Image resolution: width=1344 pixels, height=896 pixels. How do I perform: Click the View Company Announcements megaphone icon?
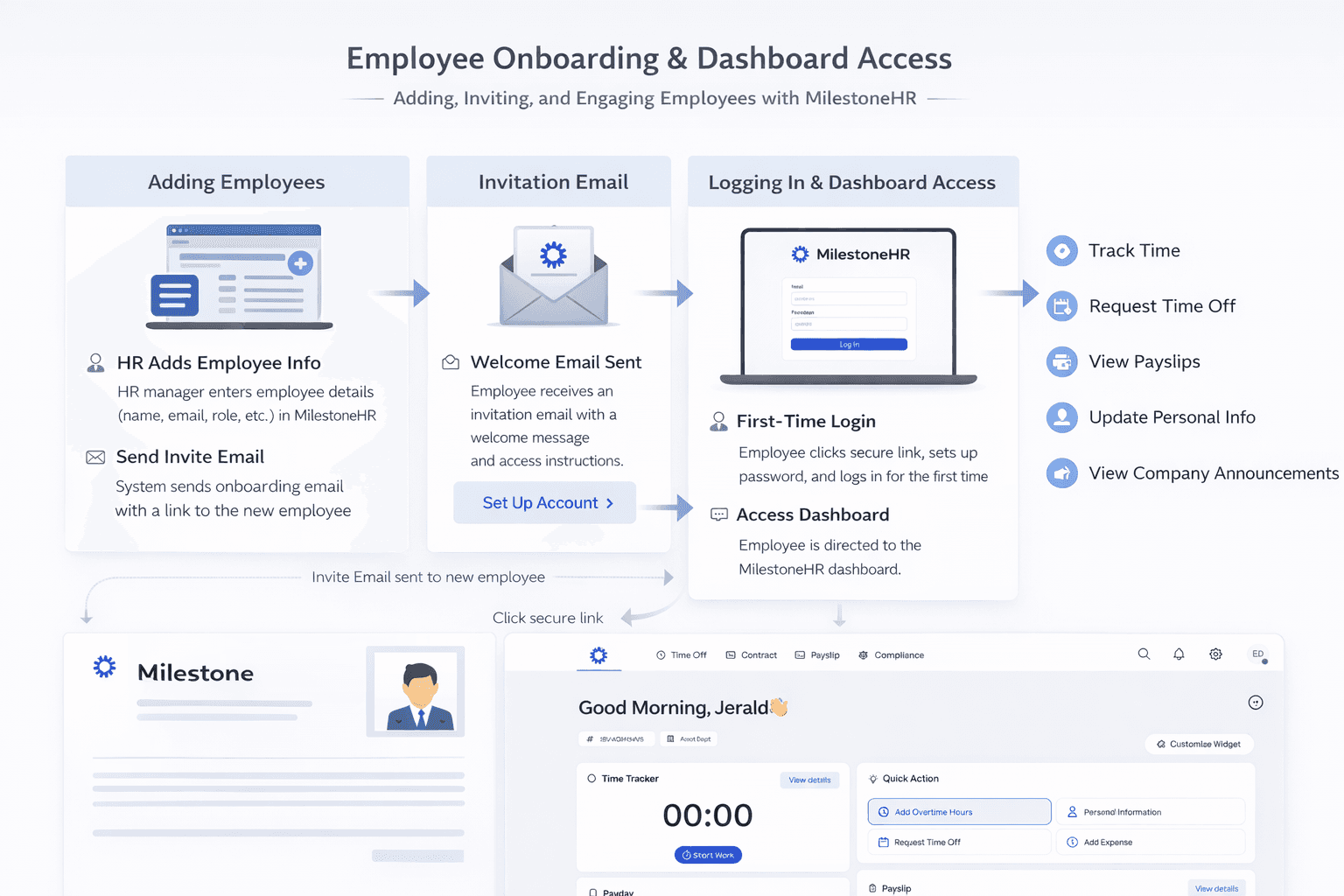1062,473
